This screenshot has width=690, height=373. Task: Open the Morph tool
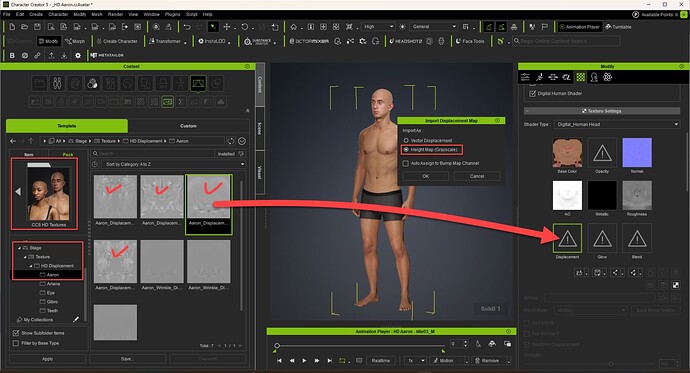[x=75, y=41]
